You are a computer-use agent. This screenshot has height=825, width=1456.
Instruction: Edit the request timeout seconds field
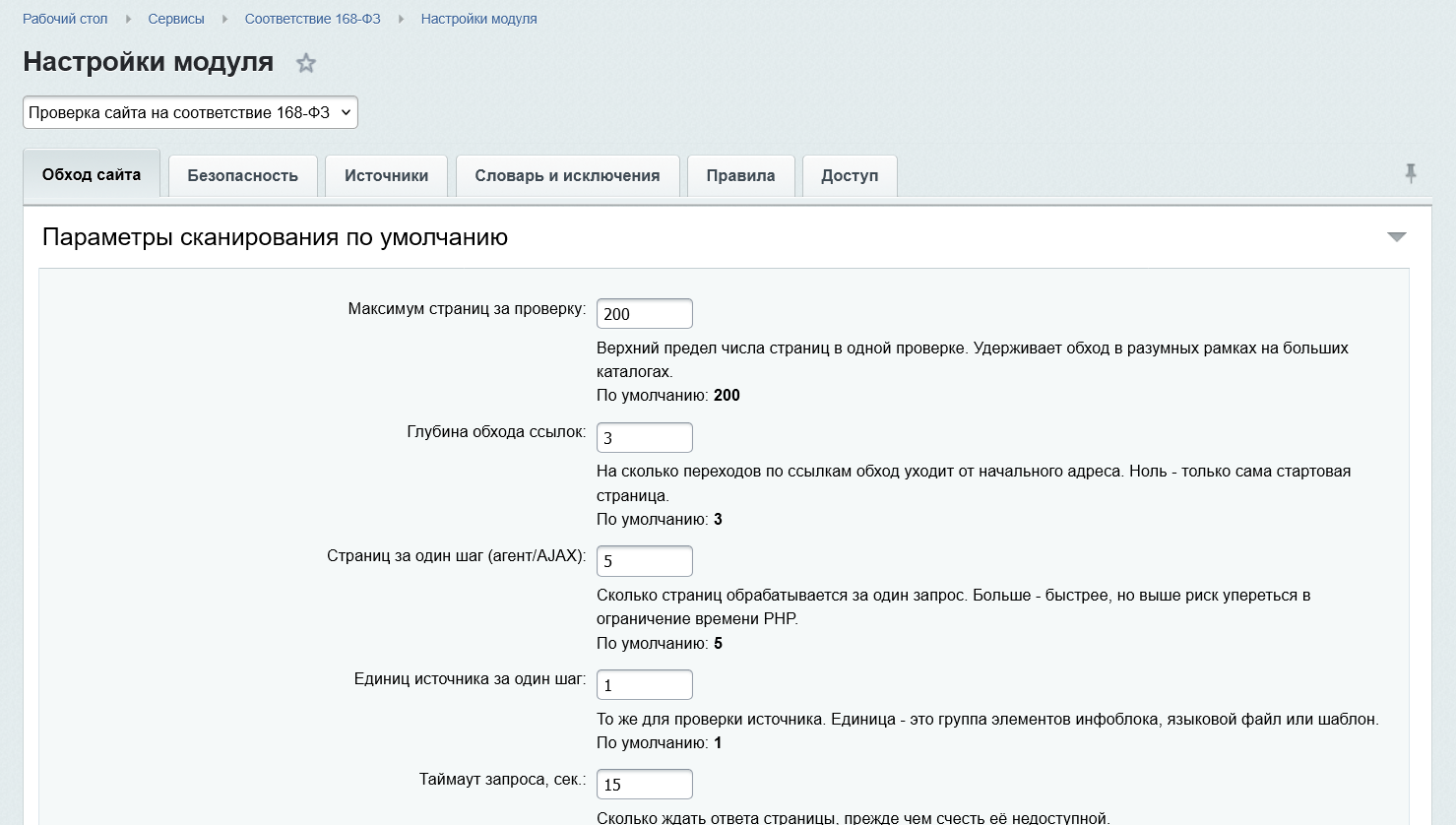(x=645, y=785)
